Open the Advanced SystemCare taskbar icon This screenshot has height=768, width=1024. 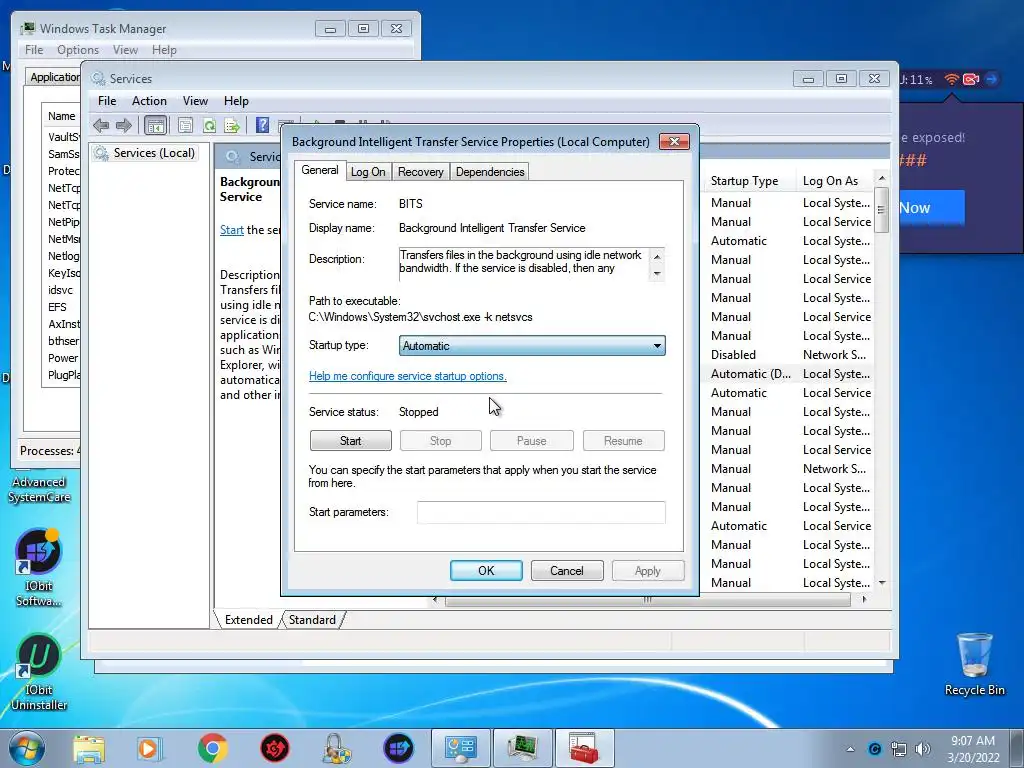(398, 748)
